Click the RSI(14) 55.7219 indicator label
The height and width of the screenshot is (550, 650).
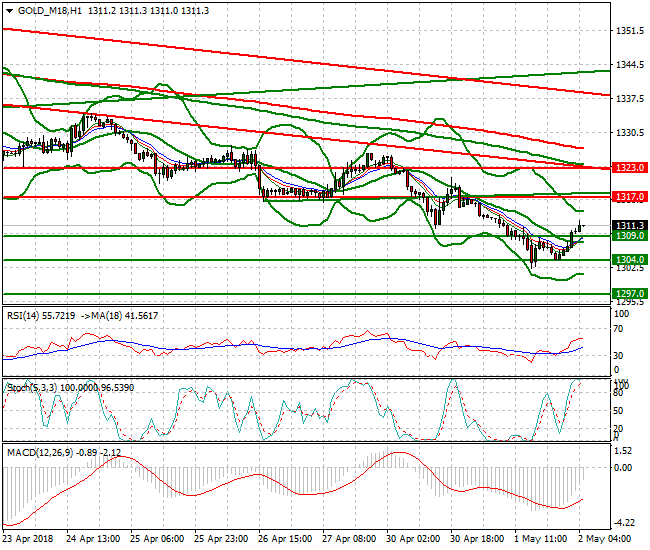[41, 316]
